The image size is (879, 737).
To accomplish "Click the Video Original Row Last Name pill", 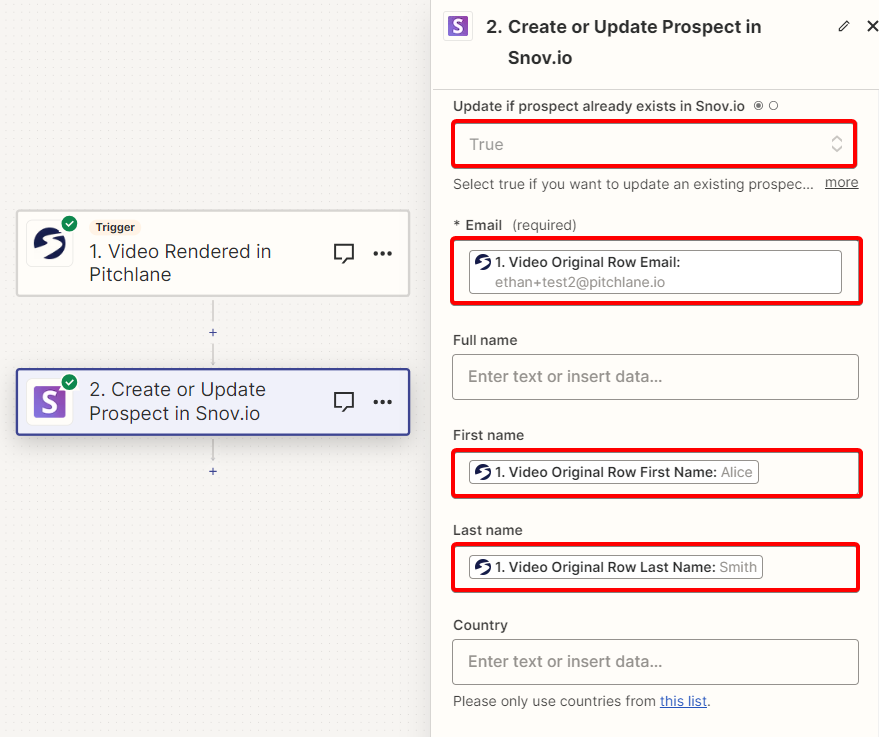I will [616, 567].
